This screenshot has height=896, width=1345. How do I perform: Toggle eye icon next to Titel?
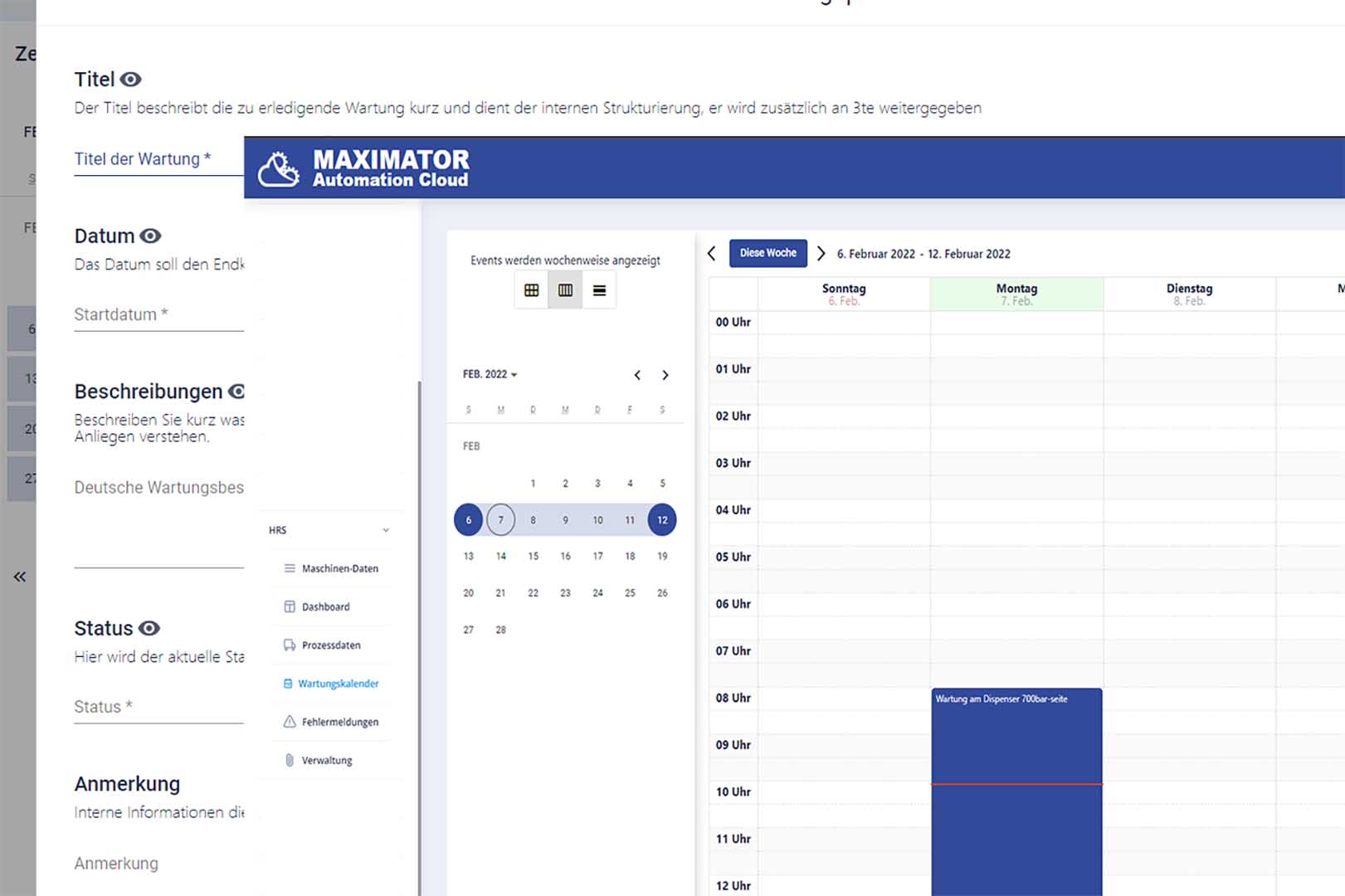[x=131, y=80]
